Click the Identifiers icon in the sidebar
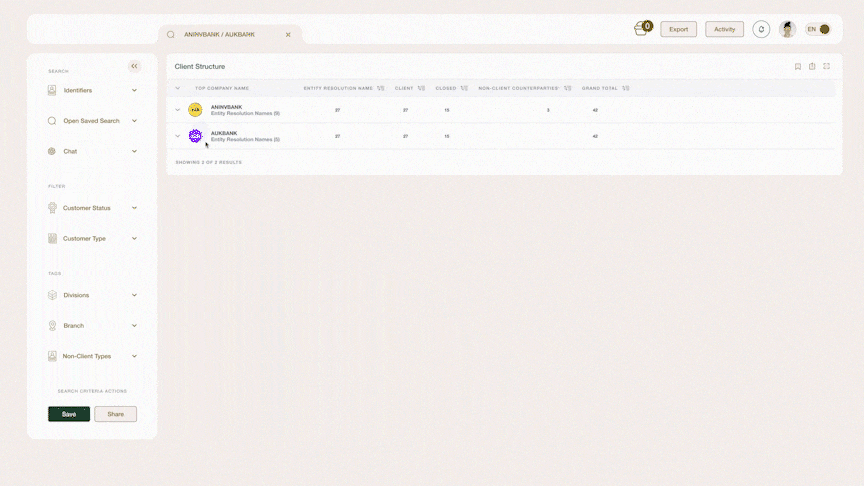Image resolution: width=864 pixels, height=486 pixels. [x=52, y=90]
